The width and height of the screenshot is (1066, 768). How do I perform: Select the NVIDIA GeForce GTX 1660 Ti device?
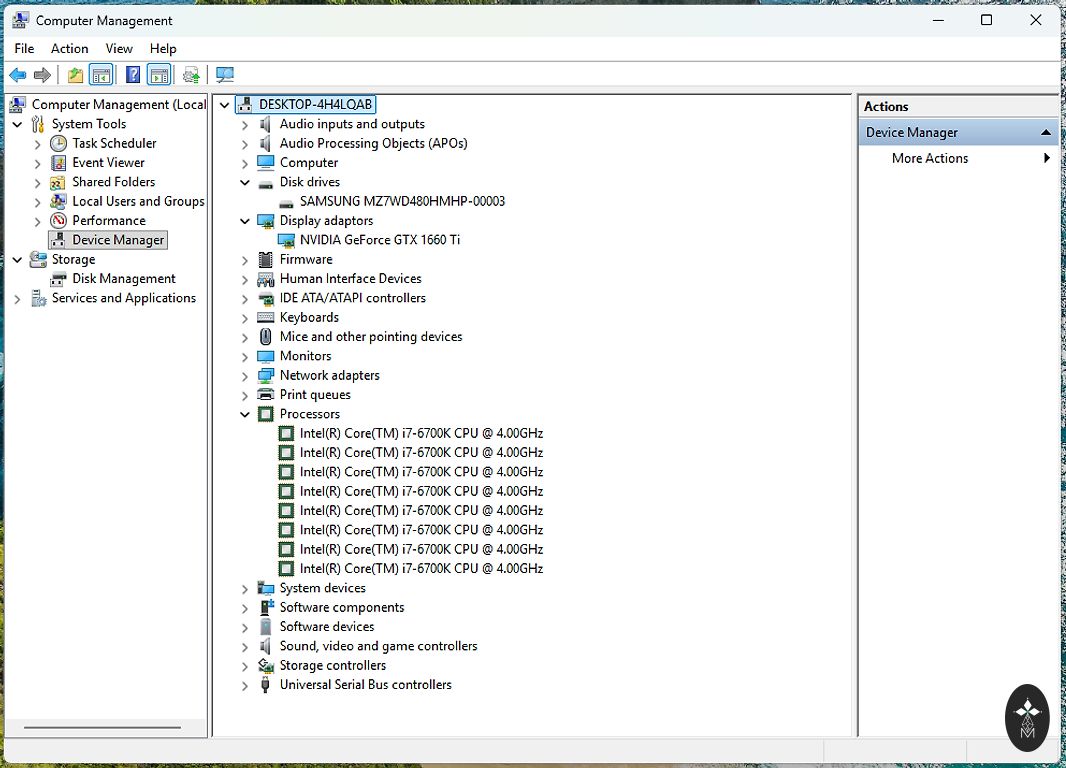(379, 240)
